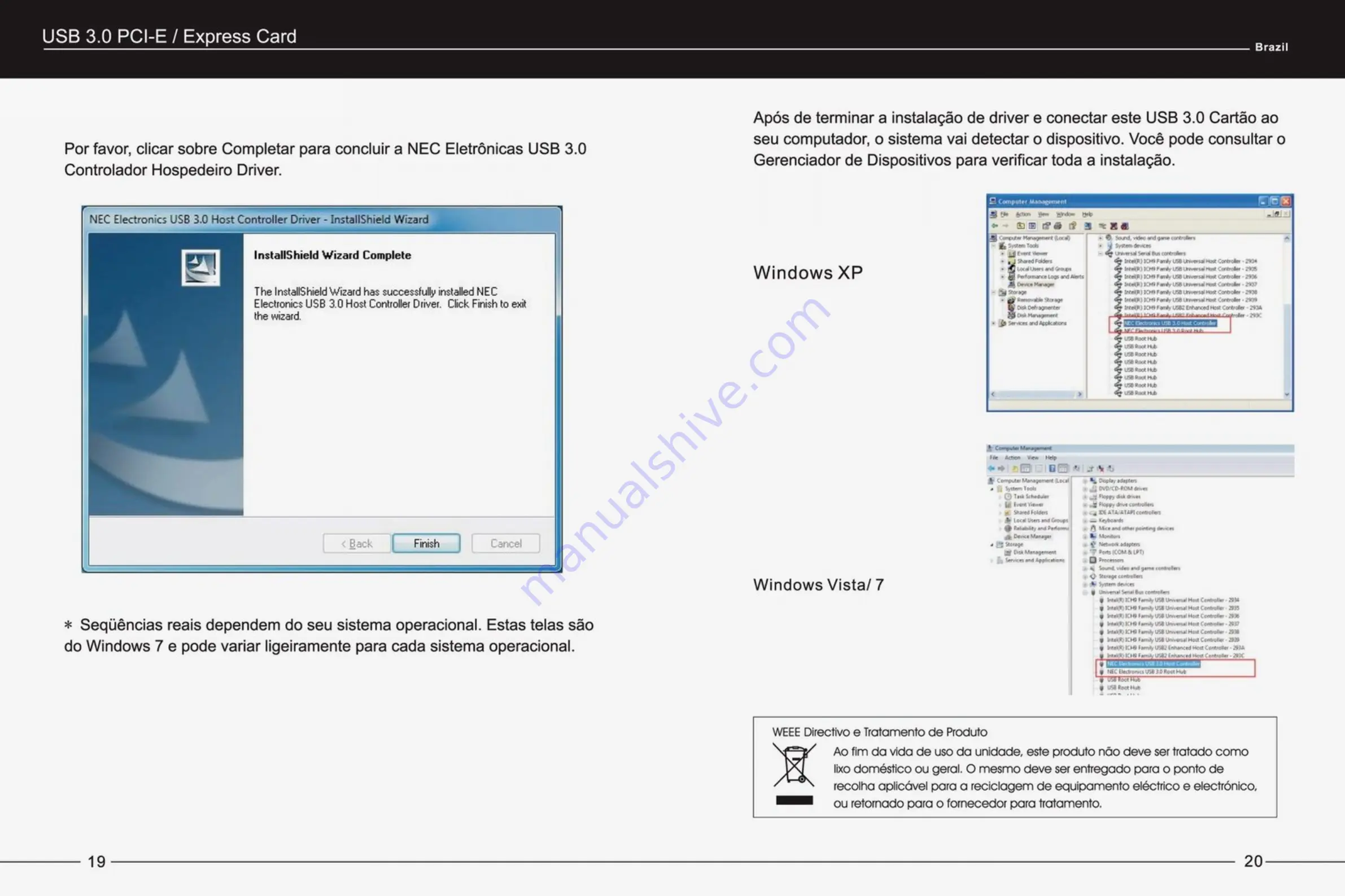Open Action menu in Vista Computer Management
Screen dimensions: 1345x896
[x=1013, y=458]
